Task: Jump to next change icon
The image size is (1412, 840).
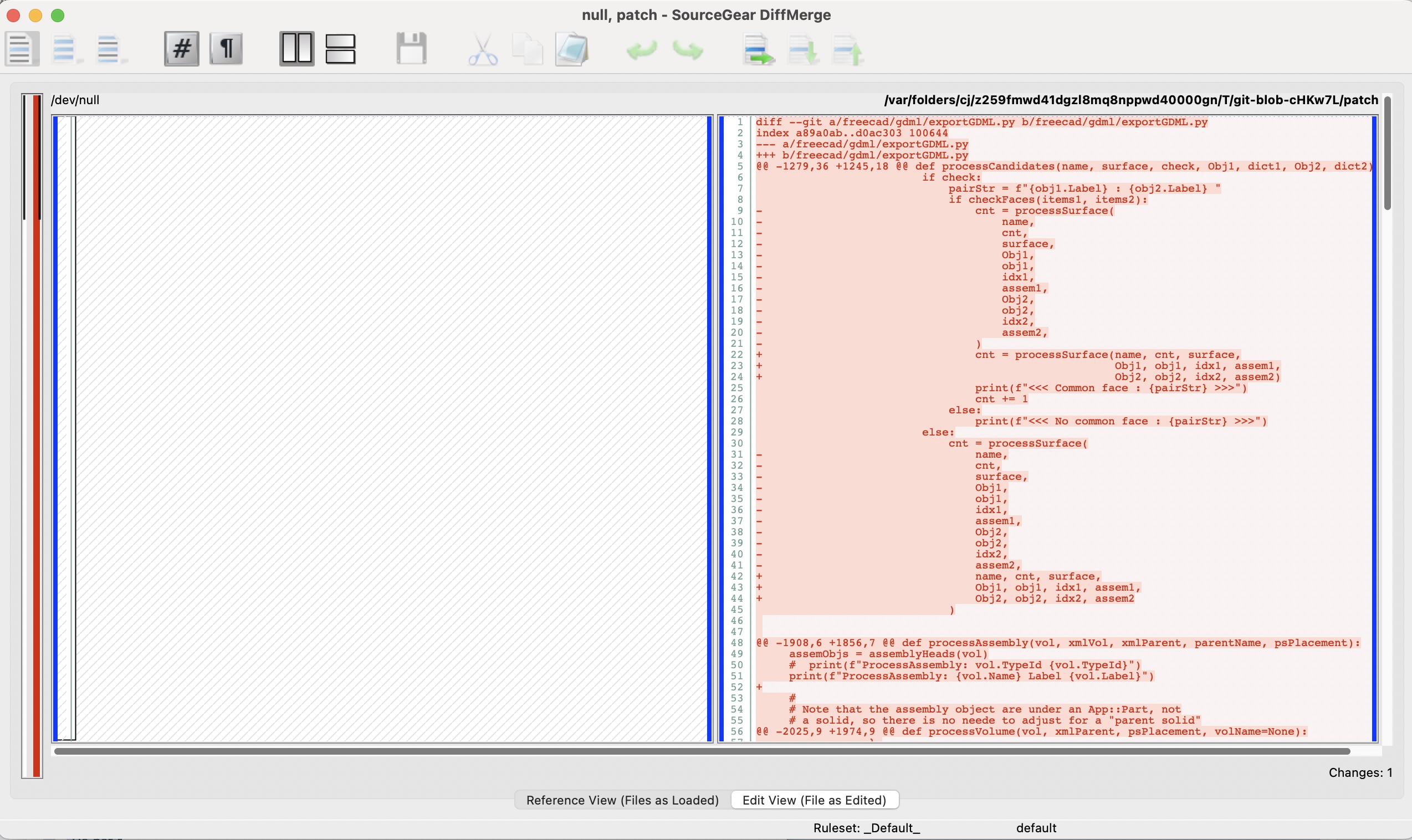Action: (x=804, y=50)
